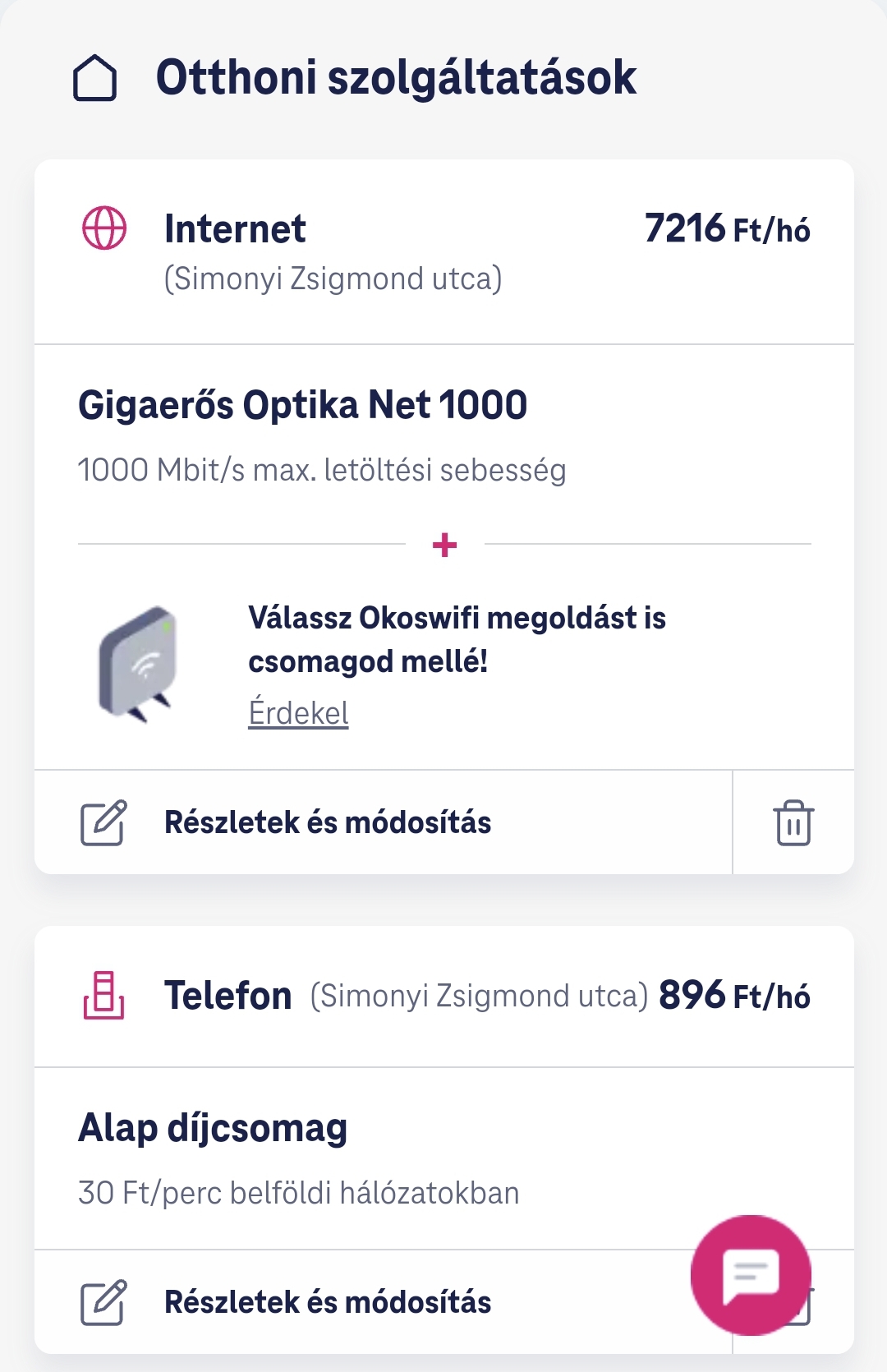Click the home icon beside Otthoni szolgáltatások
887x1372 pixels.
[x=95, y=78]
